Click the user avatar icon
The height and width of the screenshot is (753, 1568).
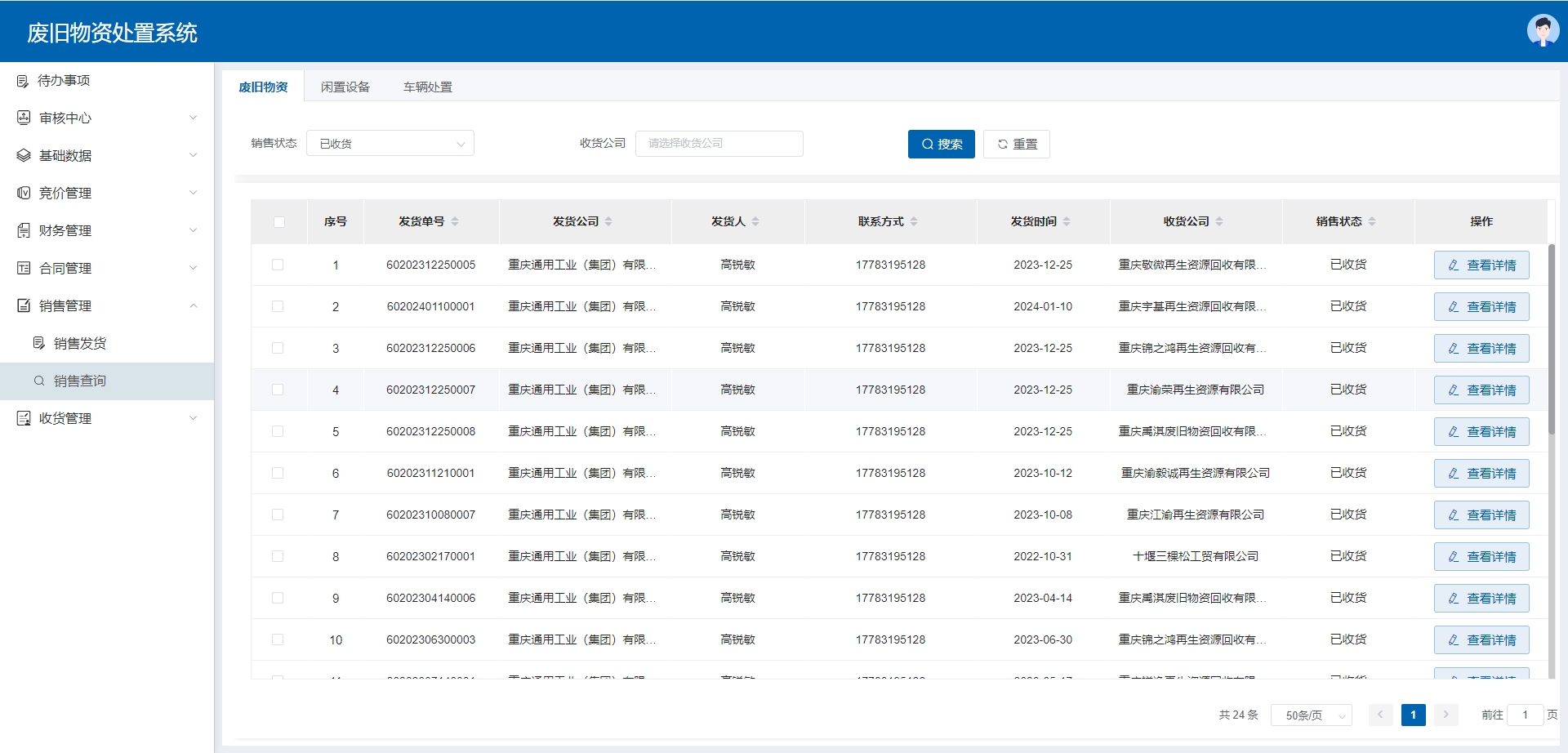pyautogui.click(x=1542, y=31)
